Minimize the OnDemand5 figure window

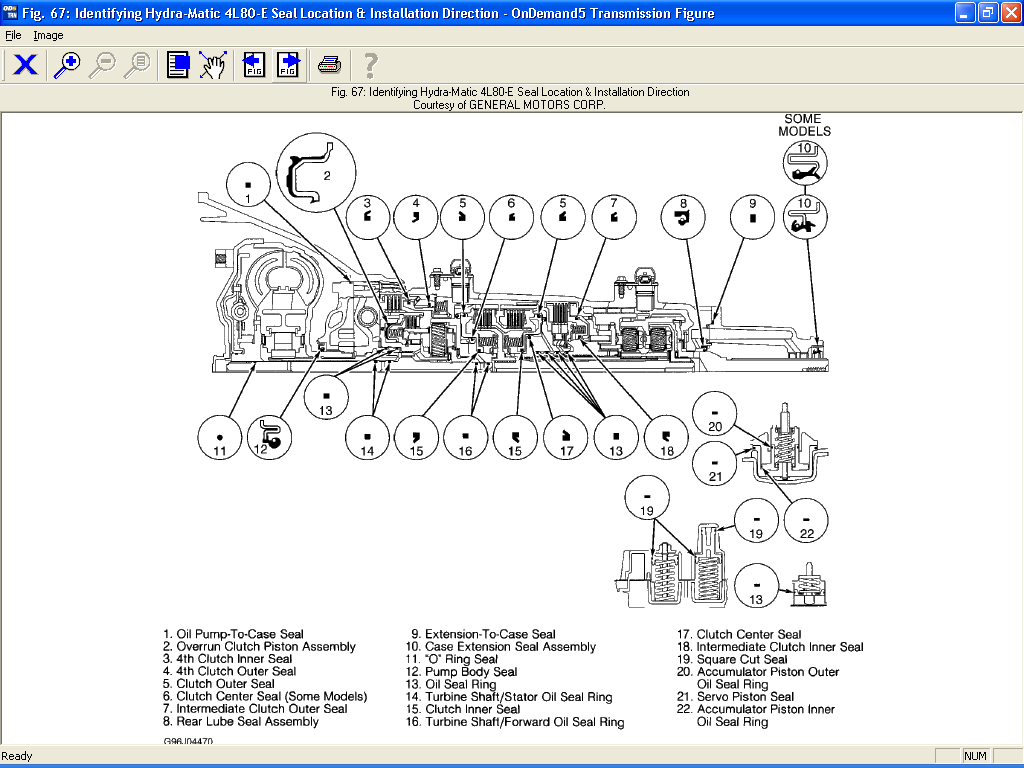[965, 12]
